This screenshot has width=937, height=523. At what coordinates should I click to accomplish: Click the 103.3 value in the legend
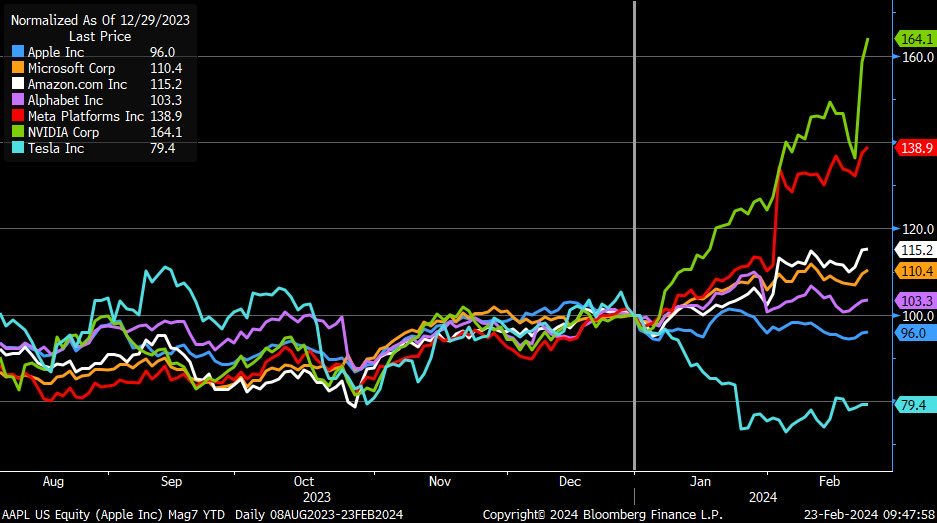pyautogui.click(x=166, y=100)
